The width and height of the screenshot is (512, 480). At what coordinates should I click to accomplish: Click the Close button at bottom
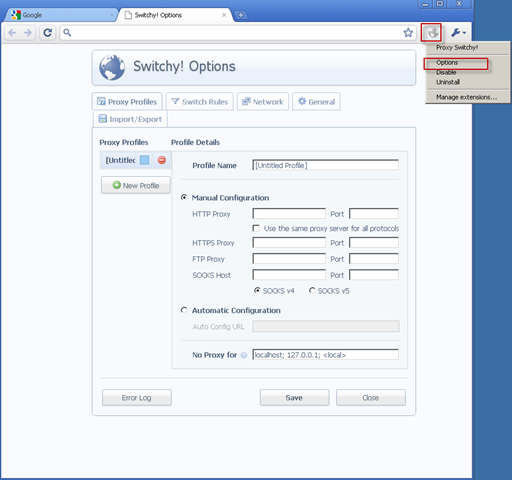click(371, 398)
